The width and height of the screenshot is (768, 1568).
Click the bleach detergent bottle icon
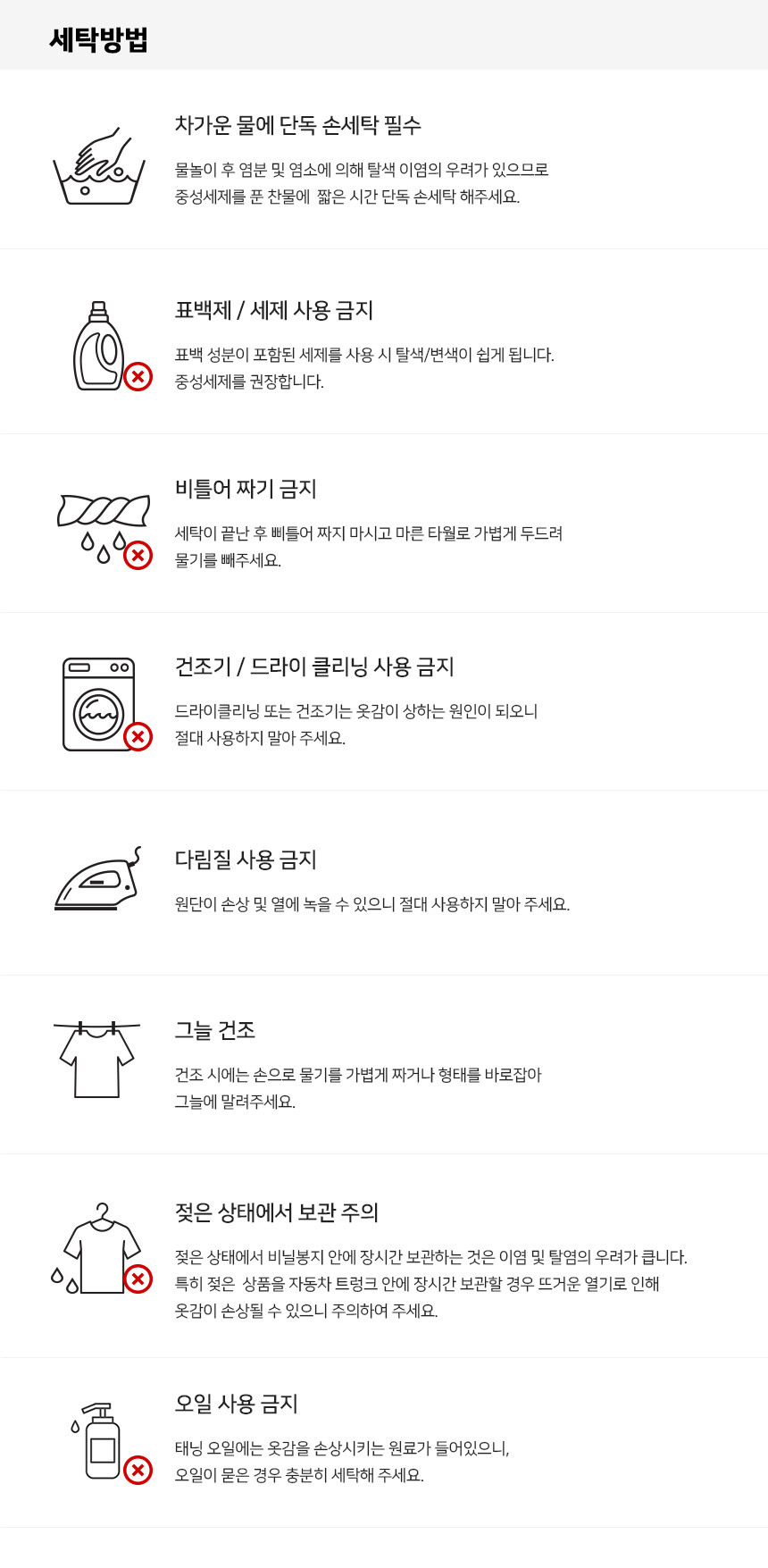[x=98, y=347]
